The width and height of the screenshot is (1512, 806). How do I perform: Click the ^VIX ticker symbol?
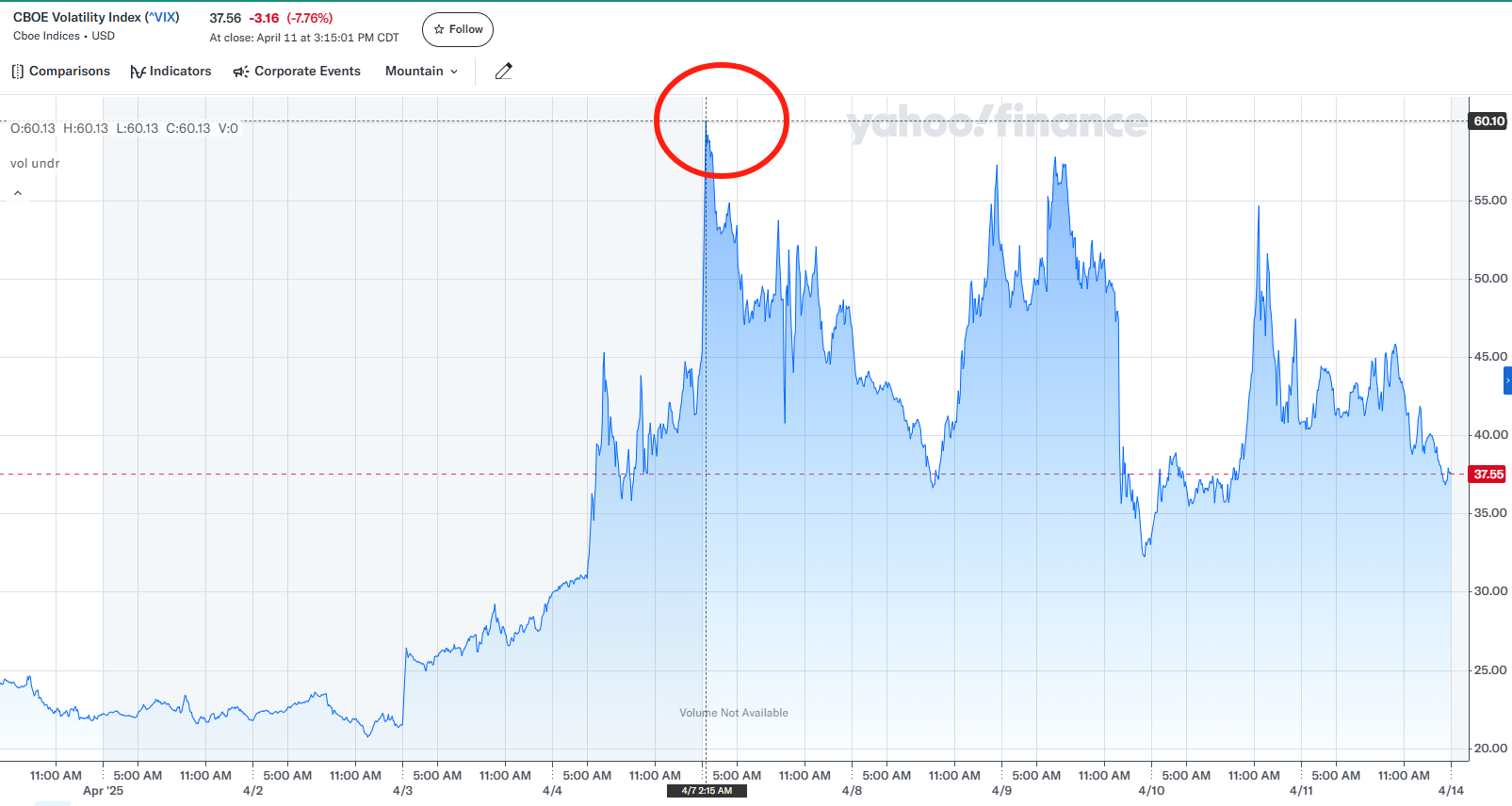point(162,17)
